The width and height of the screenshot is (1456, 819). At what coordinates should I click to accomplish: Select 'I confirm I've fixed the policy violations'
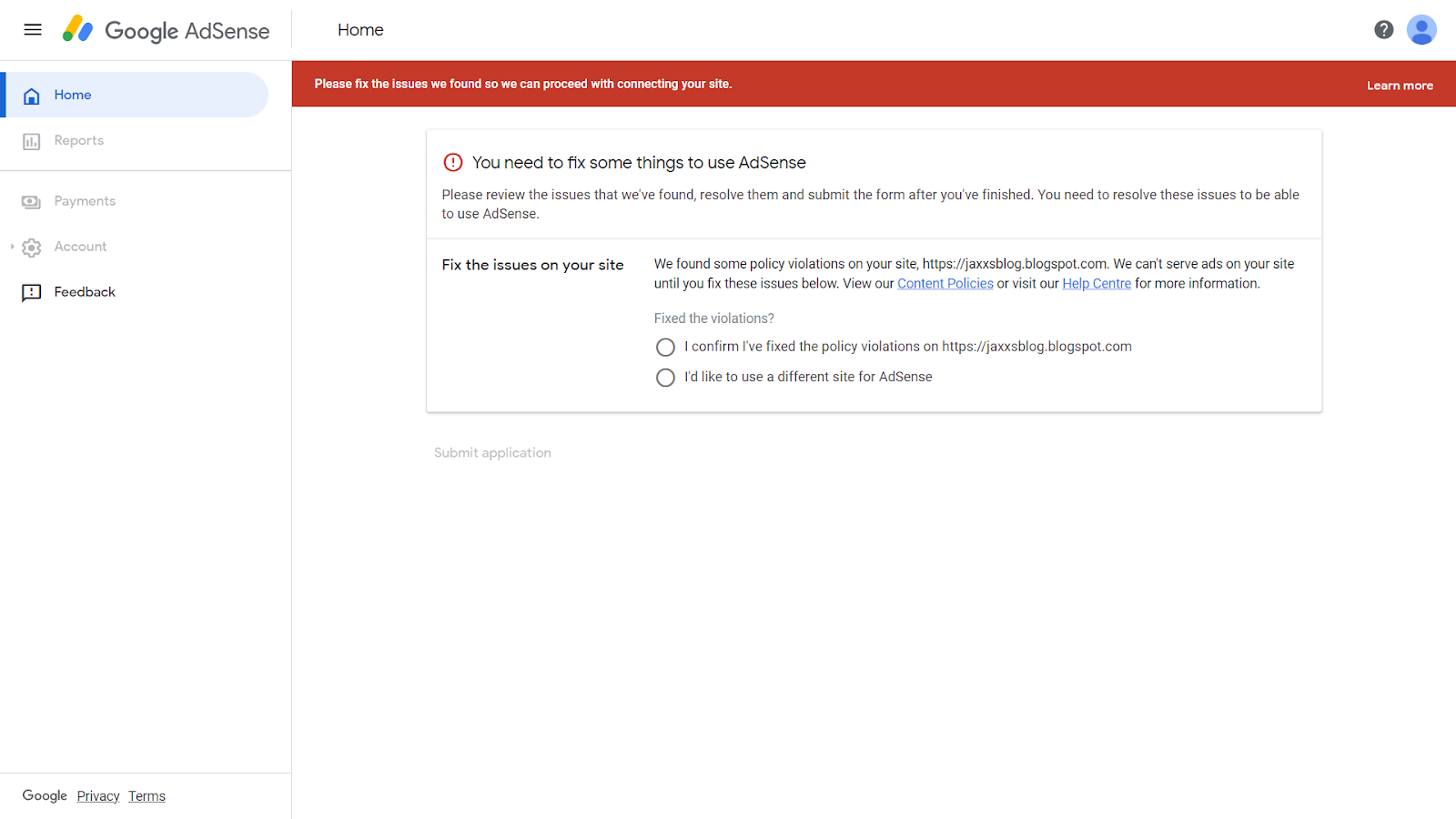[x=665, y=348]
